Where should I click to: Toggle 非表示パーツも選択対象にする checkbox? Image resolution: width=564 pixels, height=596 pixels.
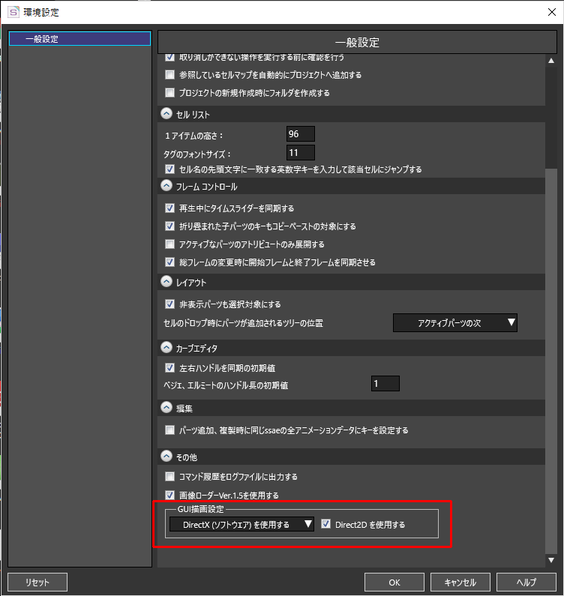point(170,304)
